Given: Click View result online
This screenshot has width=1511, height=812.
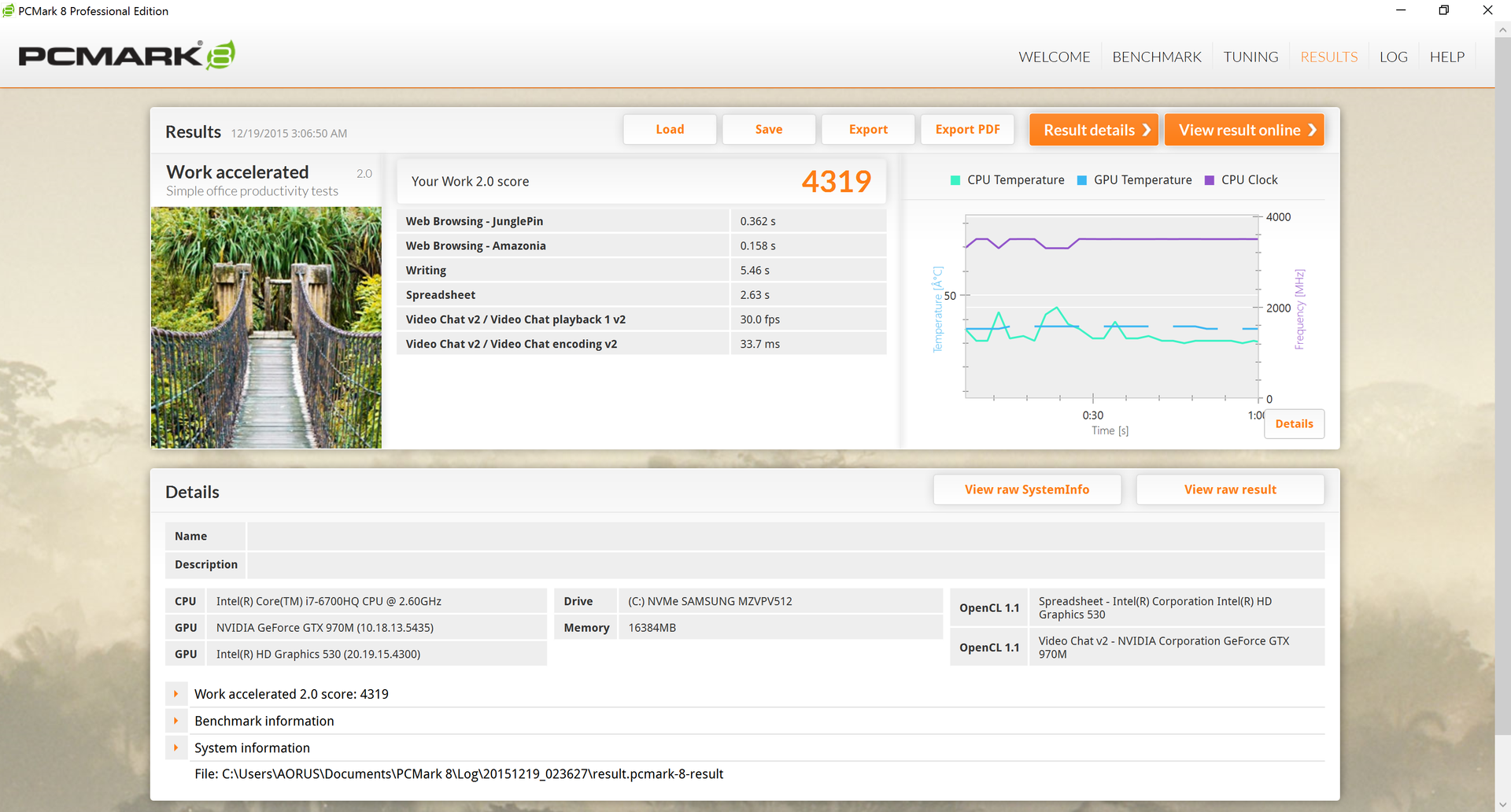Looking at the screenshot, I should click(1244, 130).
